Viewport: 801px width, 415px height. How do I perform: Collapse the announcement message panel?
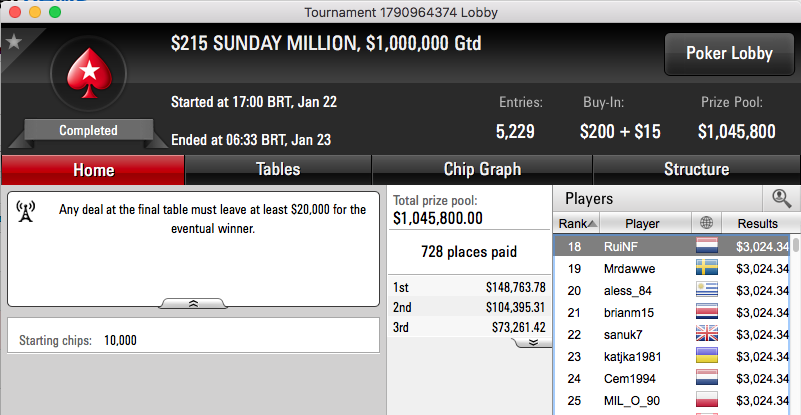(193, 304)
